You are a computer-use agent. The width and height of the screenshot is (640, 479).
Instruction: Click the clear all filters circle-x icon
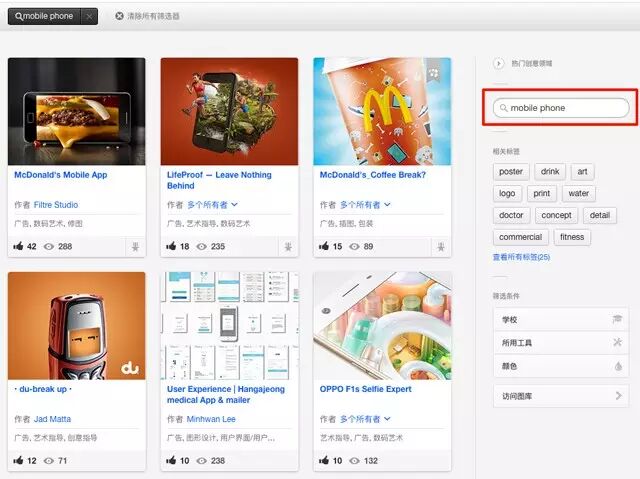point(119,16)
